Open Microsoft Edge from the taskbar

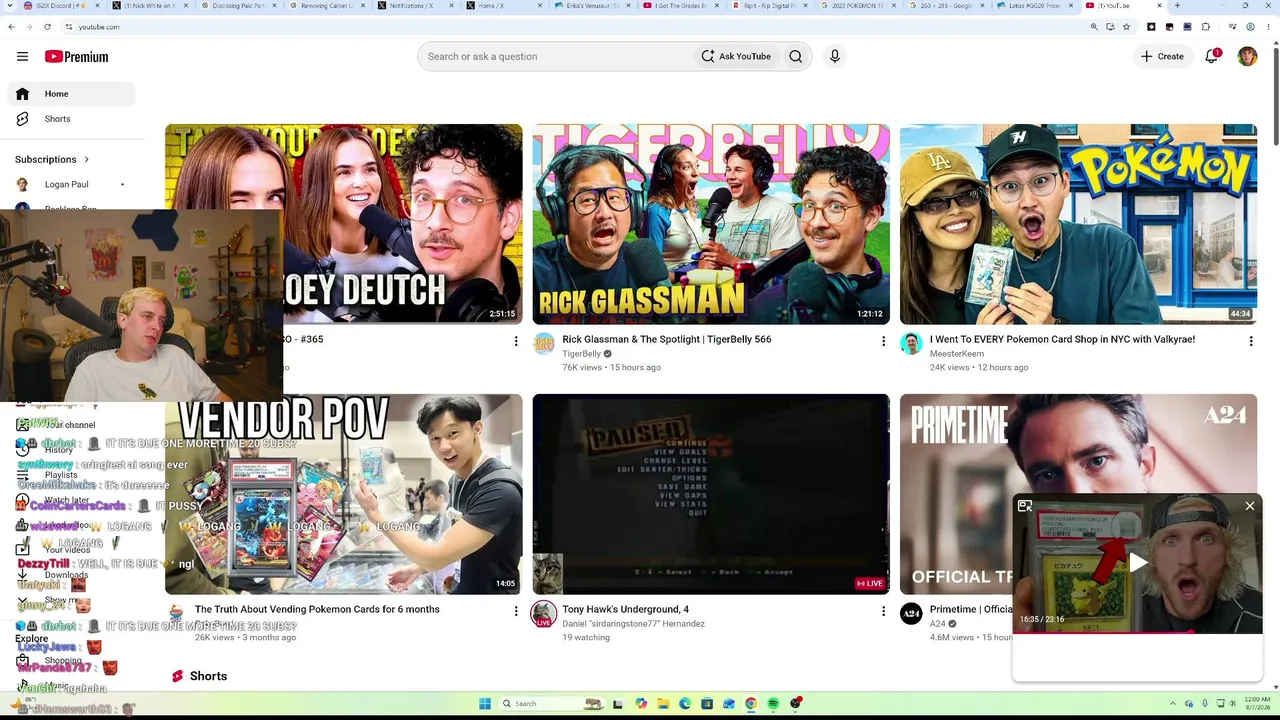tap(685, 704)
